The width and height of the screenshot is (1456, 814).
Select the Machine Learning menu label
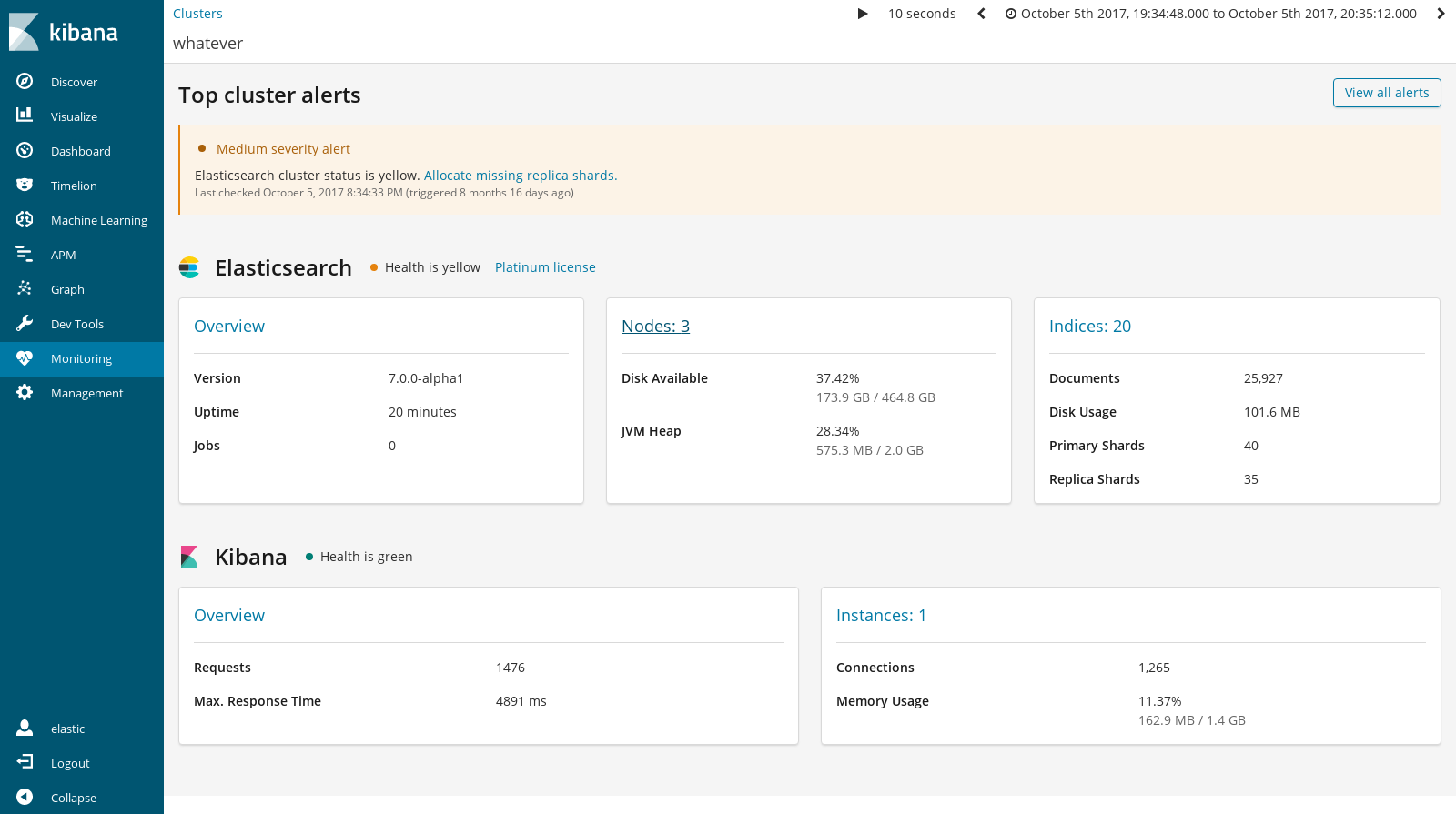[99, 220]
